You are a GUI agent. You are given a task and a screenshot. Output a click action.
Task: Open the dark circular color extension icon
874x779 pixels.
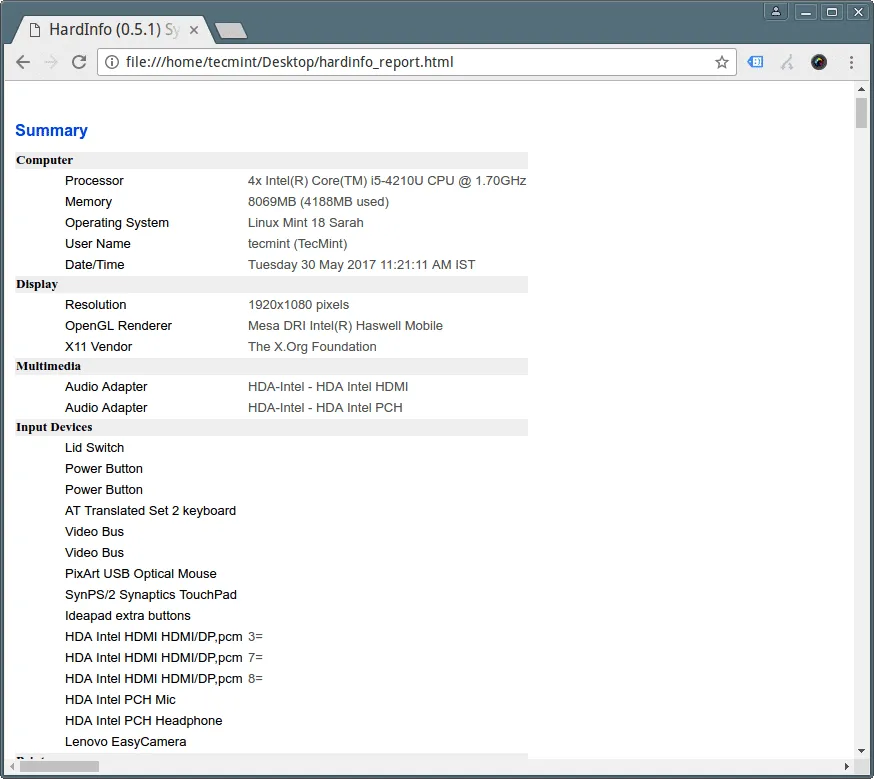coord(819,62)
